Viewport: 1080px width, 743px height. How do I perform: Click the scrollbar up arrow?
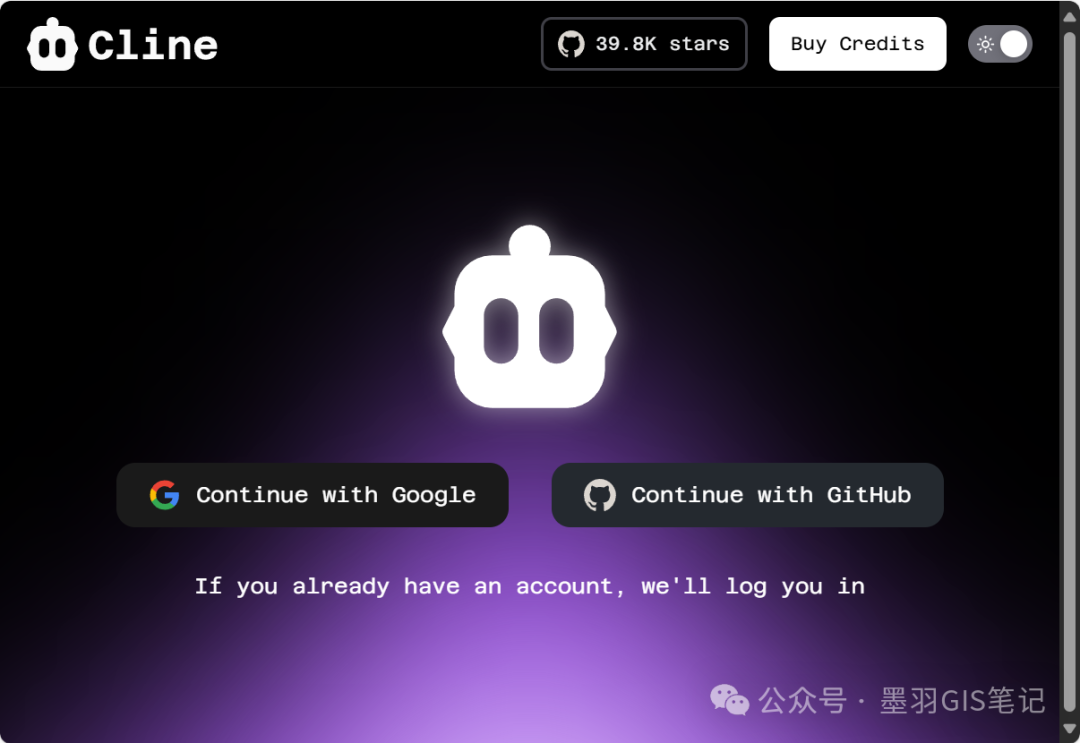tap(1069, 10)
